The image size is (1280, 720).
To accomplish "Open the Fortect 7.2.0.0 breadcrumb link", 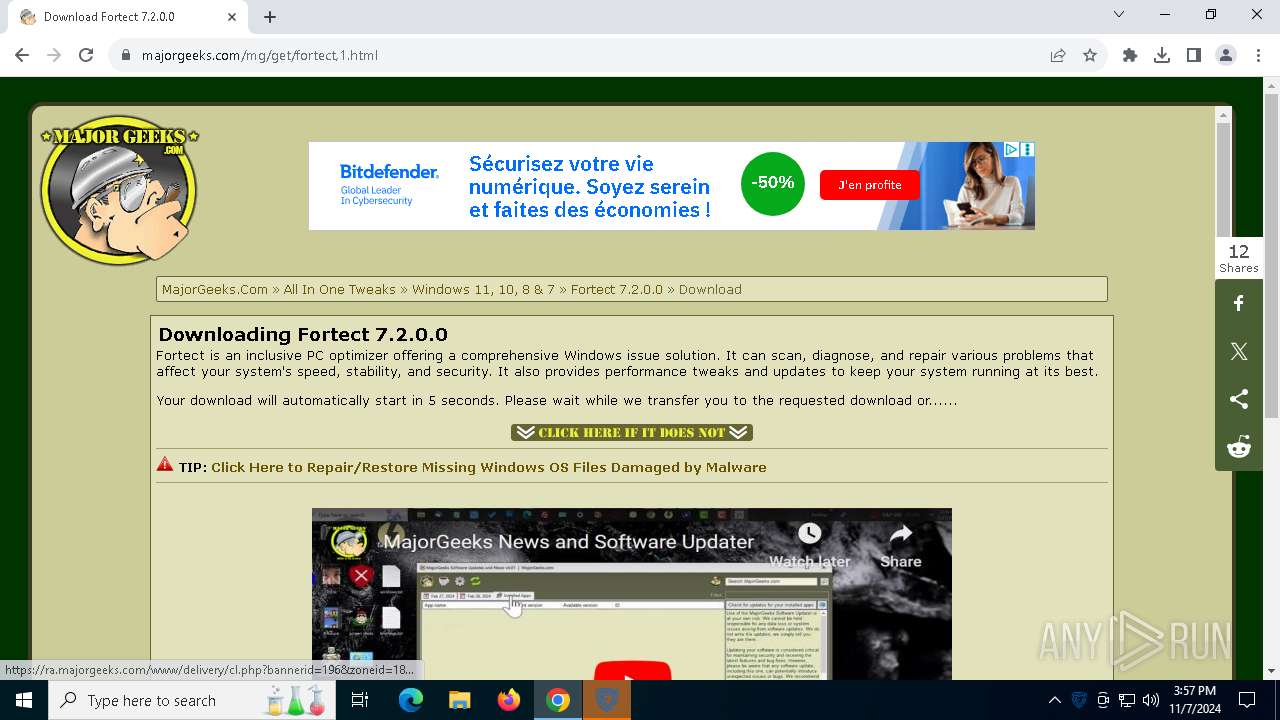I will 617,289.
